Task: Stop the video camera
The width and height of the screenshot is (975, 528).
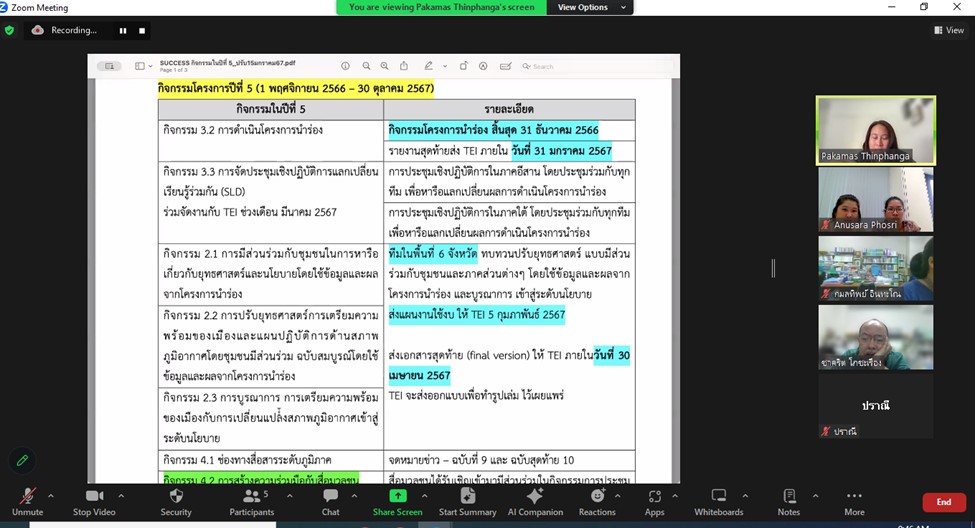Action: [x=95, y=501]
